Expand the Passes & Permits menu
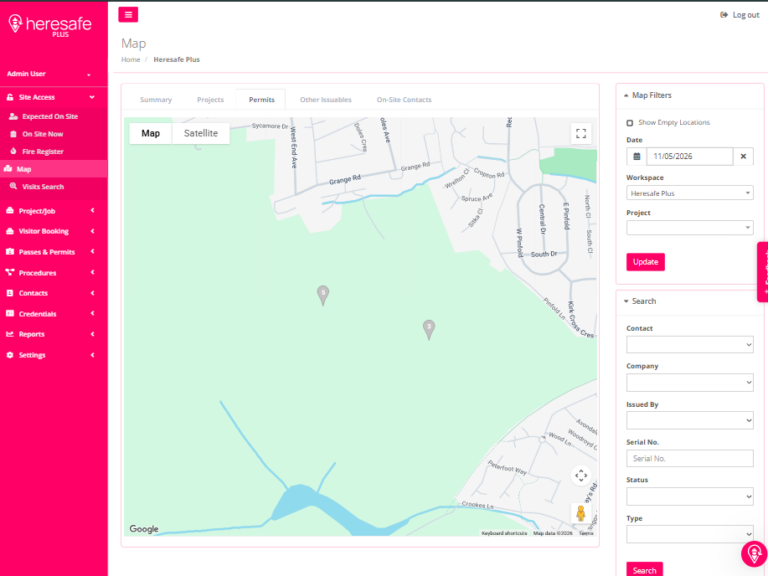Image resolution: width=768 pixels, height=576 pixels. (x=54, y=252)
